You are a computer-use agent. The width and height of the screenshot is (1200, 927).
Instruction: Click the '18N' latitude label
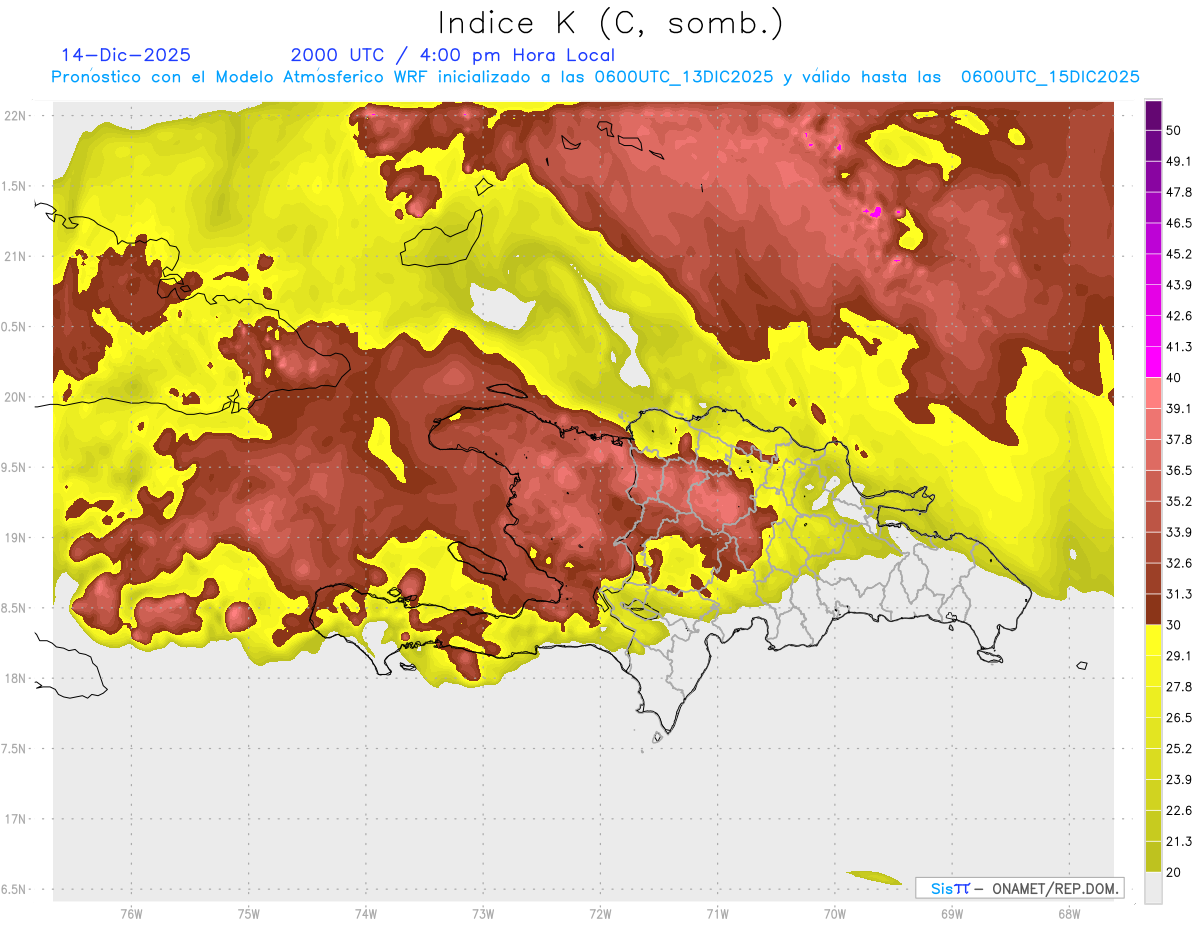[x=14, y=678]
